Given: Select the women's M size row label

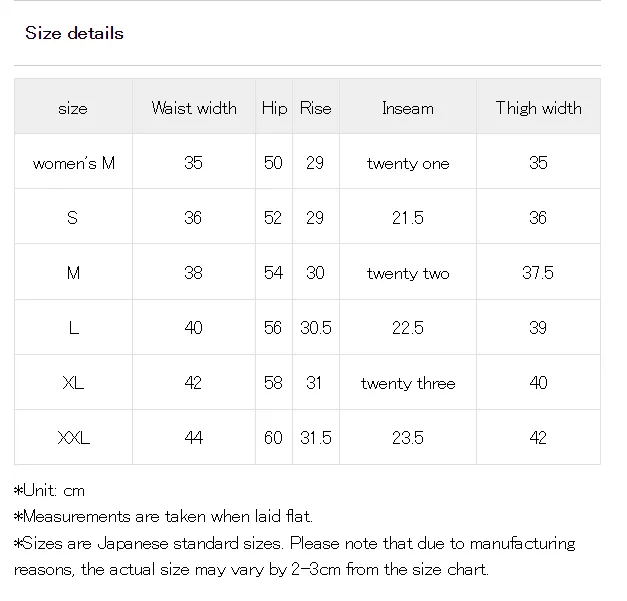Looking at the screenshot, I should 74,163.
